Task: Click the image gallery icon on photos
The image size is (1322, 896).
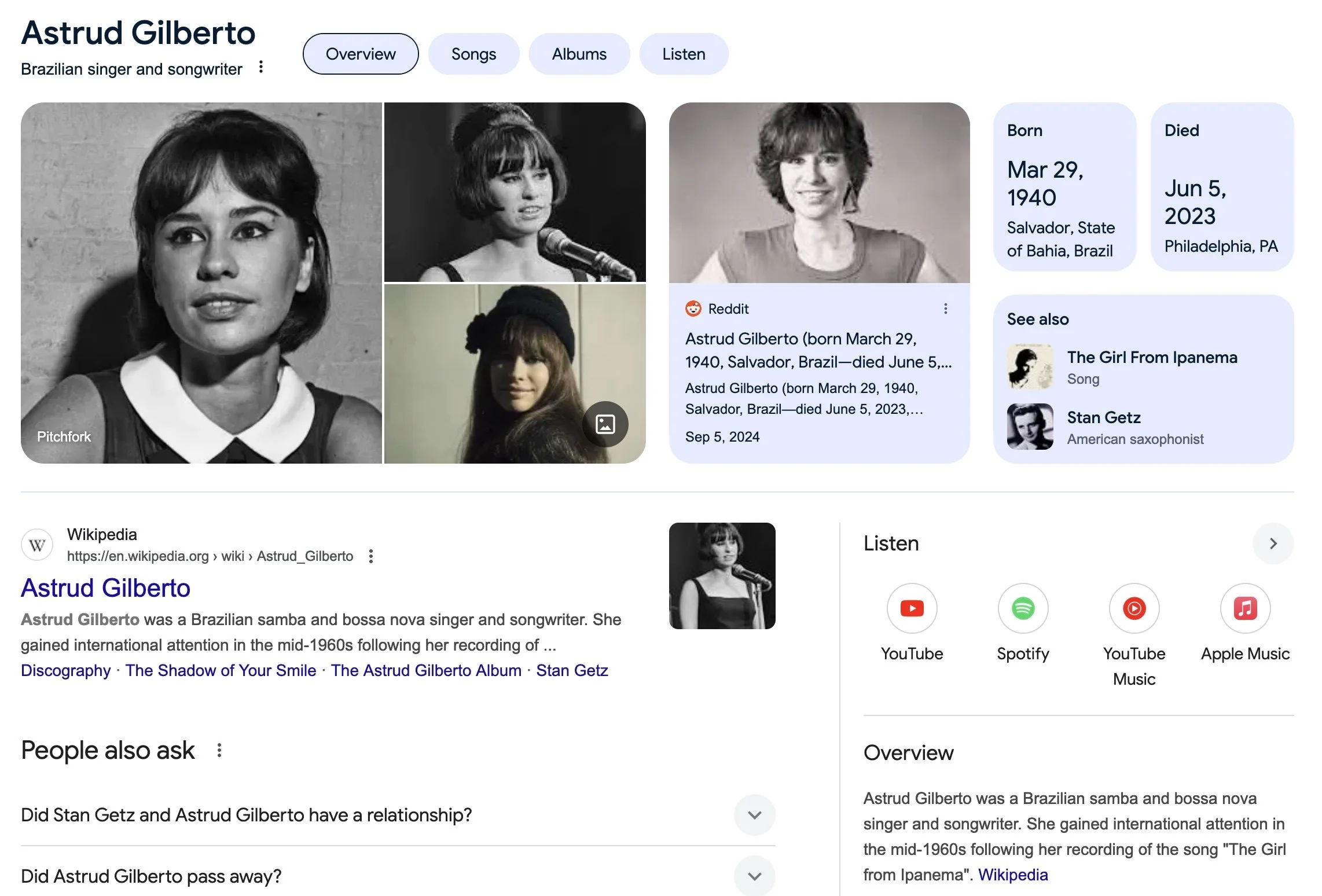Action: point(605,424)
